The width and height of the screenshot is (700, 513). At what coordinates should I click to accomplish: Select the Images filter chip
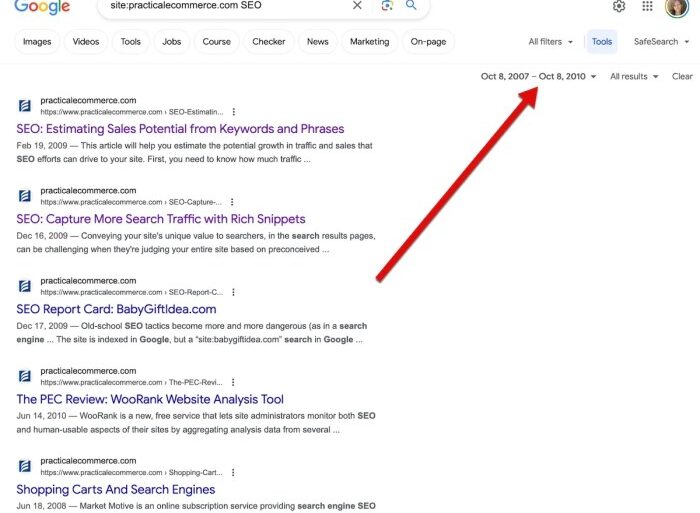pyautogui.click(x=37, y=42)
